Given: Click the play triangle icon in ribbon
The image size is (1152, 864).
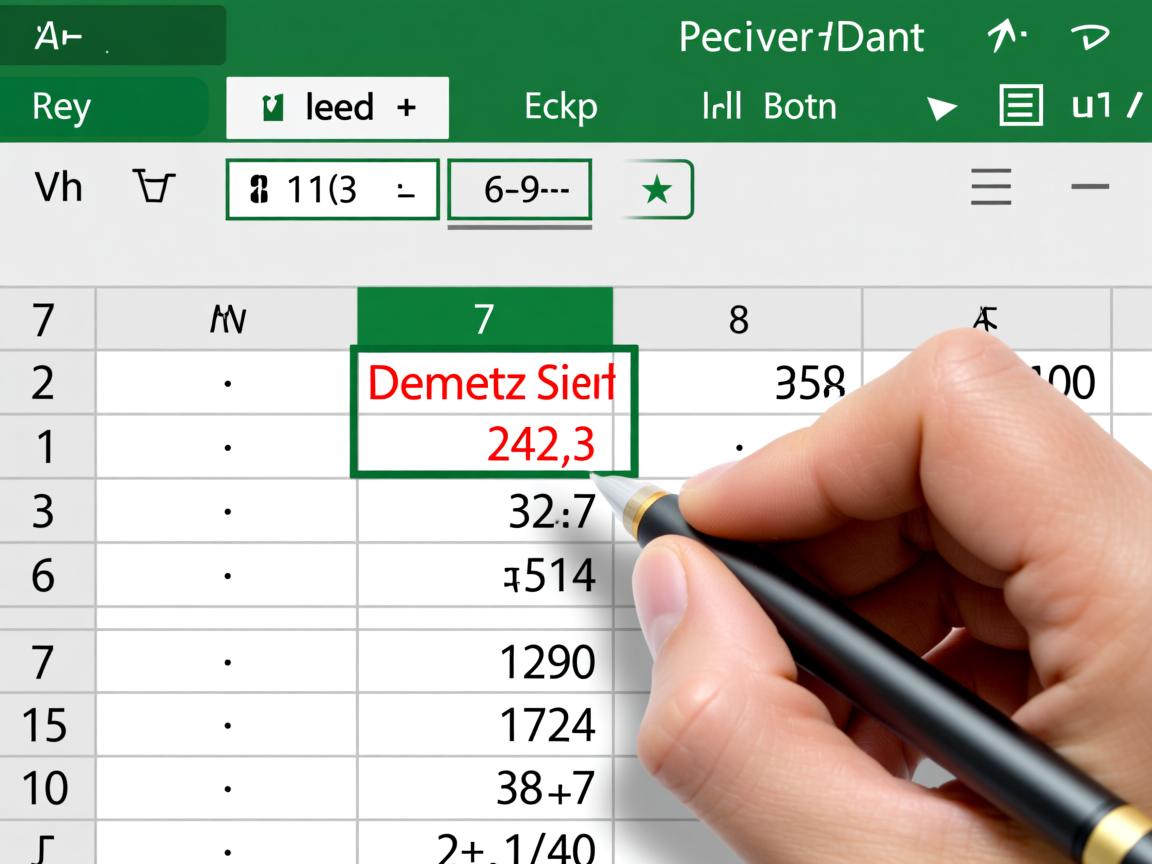Looking at the screenshot, I should coord(941,107).
